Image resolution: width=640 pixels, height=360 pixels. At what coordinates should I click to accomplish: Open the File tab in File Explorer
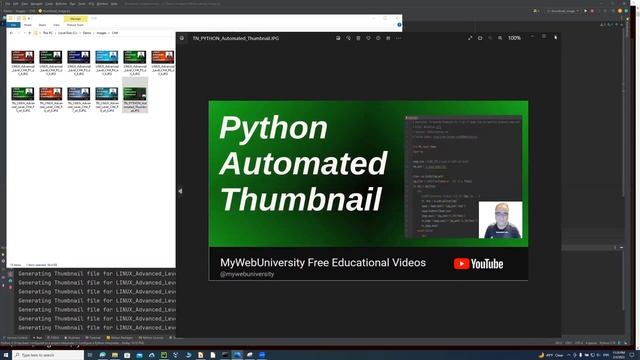click(13, 25)
